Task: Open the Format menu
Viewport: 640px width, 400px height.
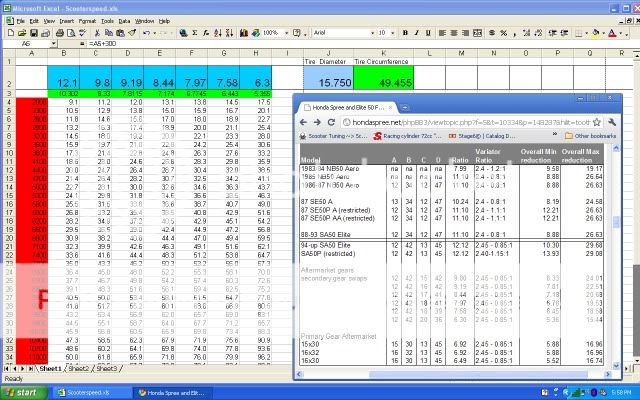Action: click(x=86, y=20)
